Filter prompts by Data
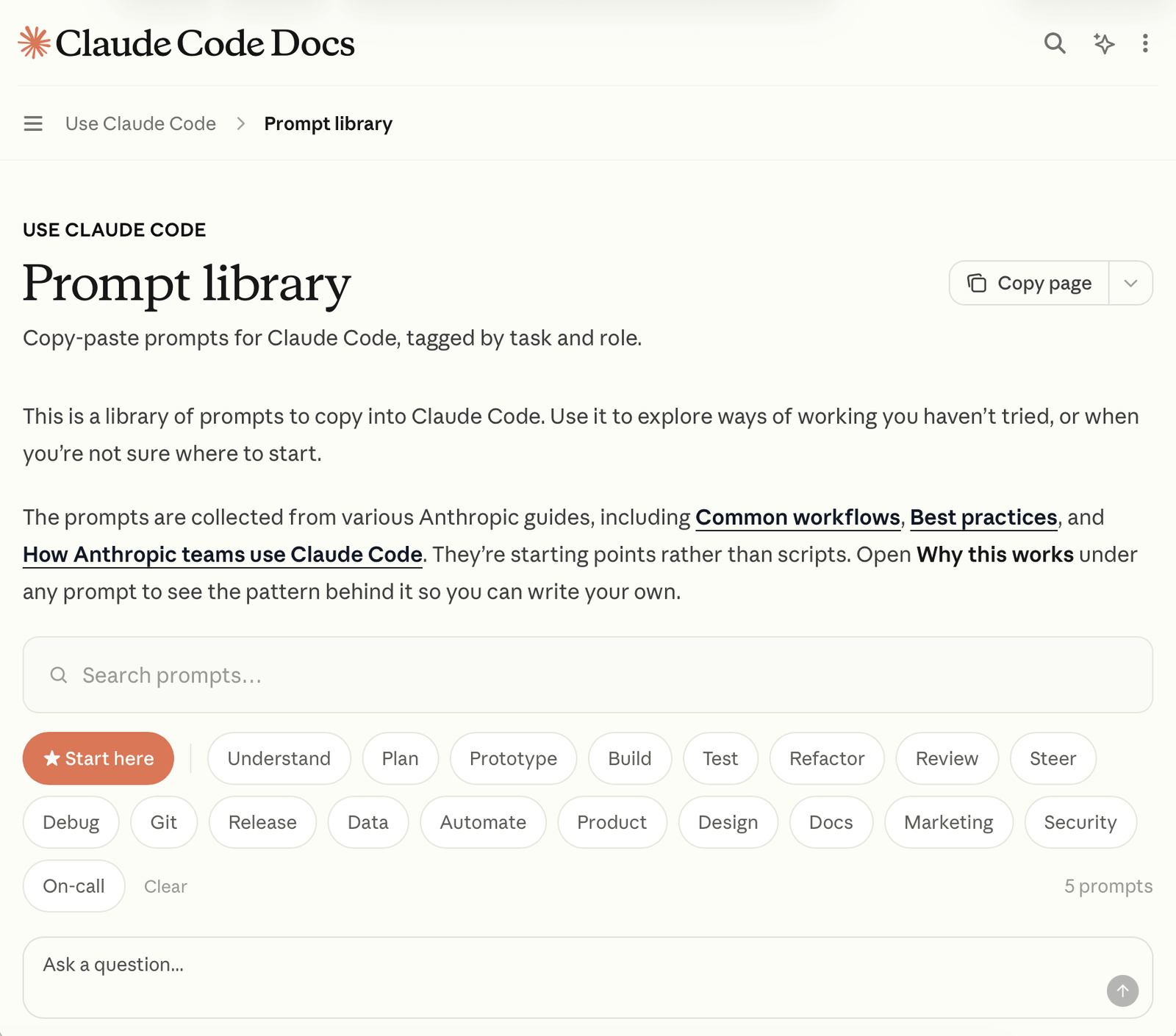 click(368, 822)
